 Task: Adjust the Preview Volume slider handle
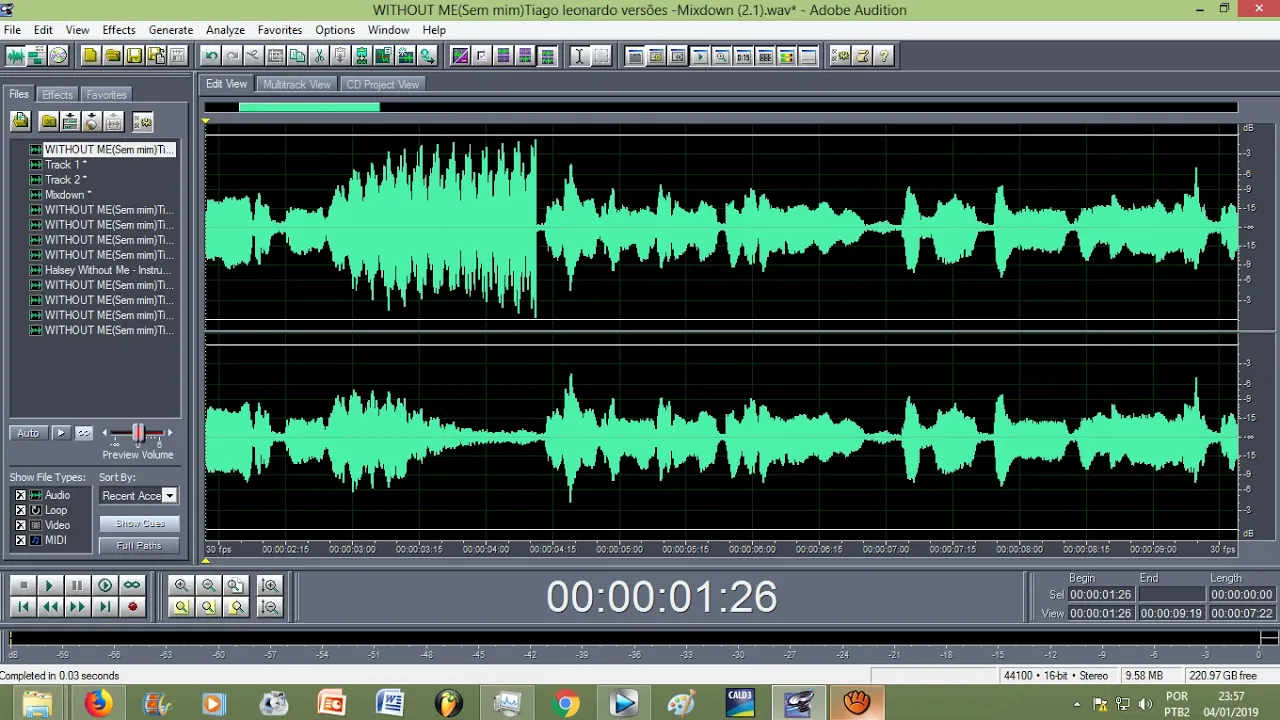(x=138, y=433)
